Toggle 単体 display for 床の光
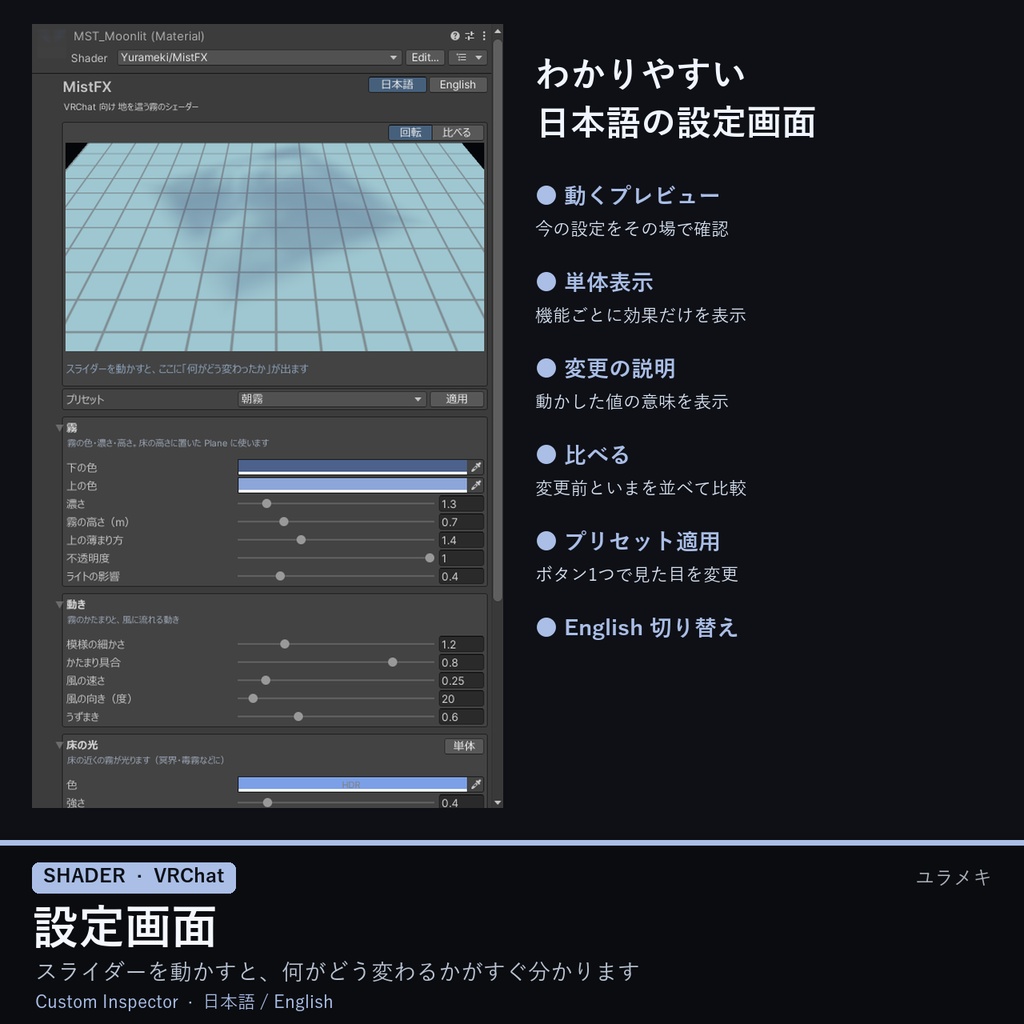This screenshot has height=1024, width=1024. coord(464,746)
